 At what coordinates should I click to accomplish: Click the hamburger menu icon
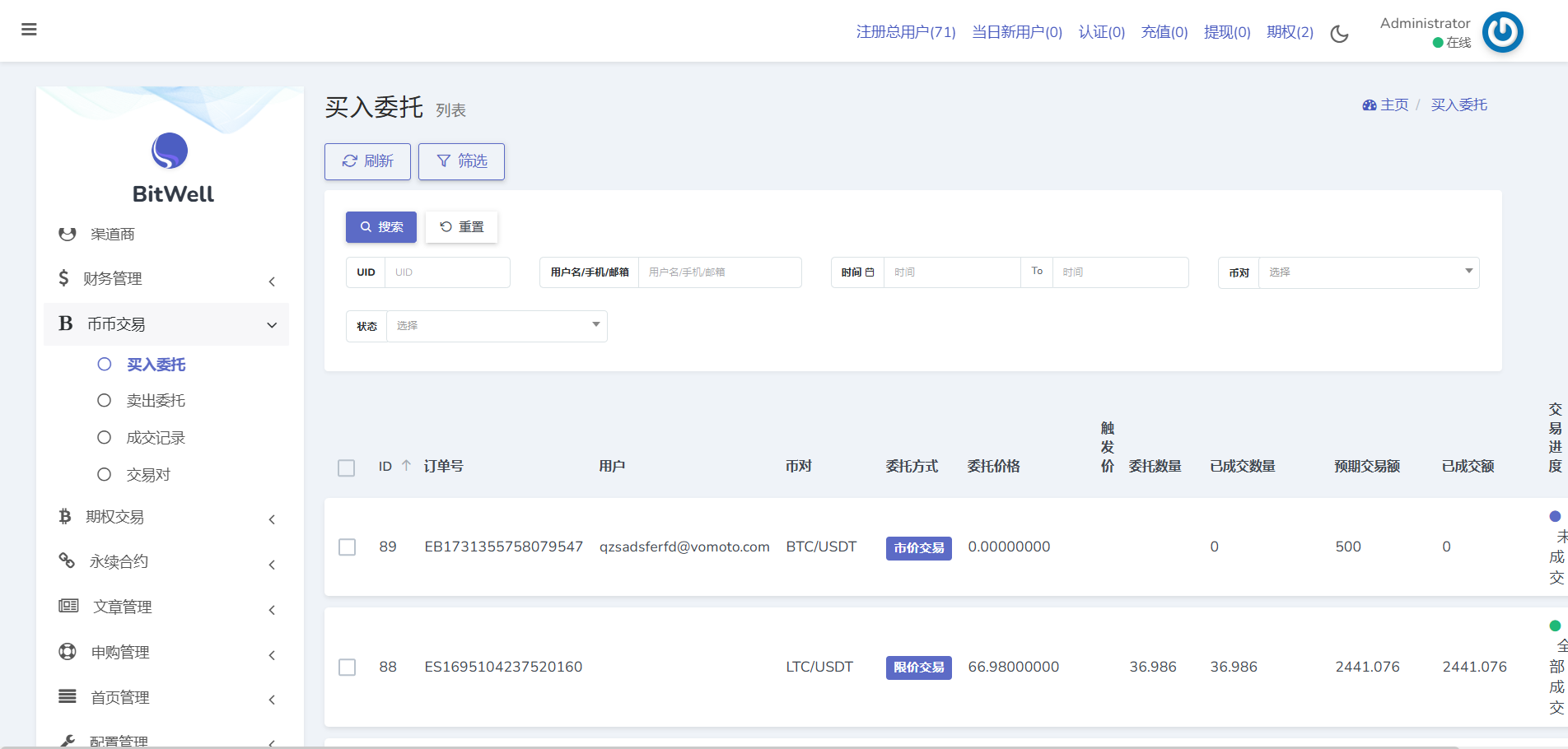click(29, 30)
